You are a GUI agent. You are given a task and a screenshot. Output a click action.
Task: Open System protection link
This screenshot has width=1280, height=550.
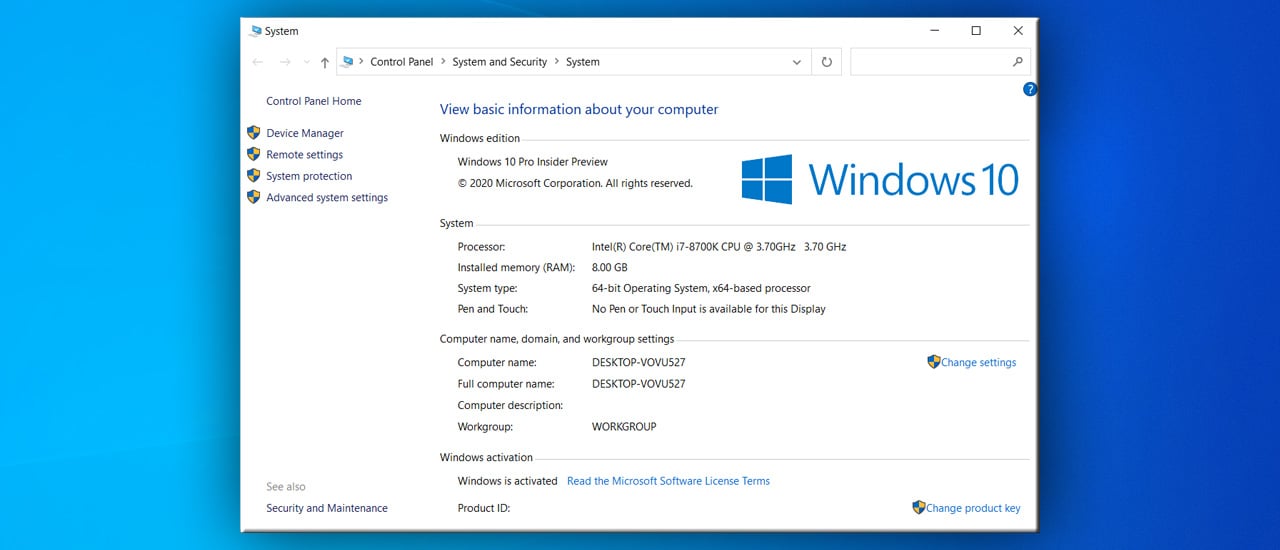[x=309, y=176]
